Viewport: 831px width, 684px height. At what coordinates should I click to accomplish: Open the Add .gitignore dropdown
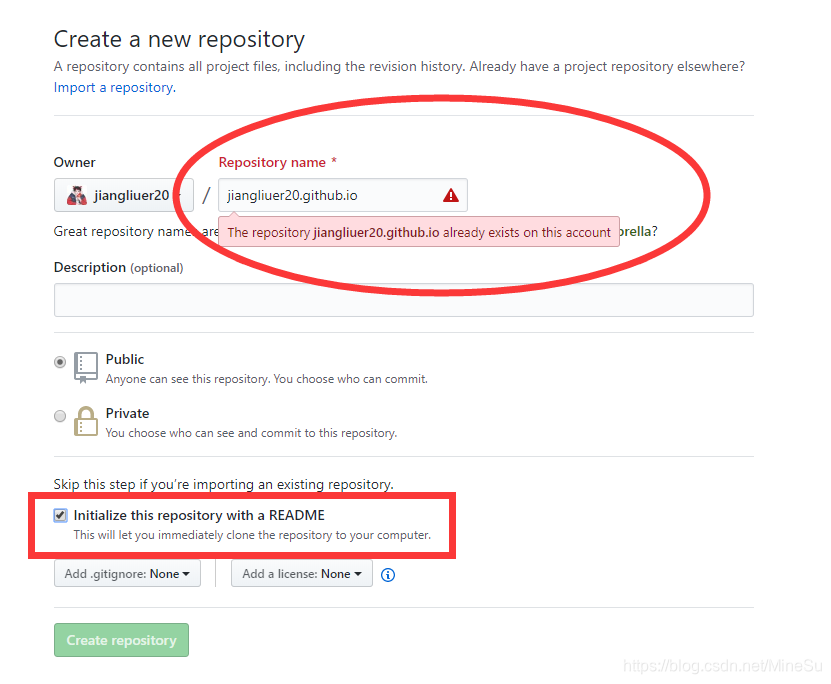127,574
